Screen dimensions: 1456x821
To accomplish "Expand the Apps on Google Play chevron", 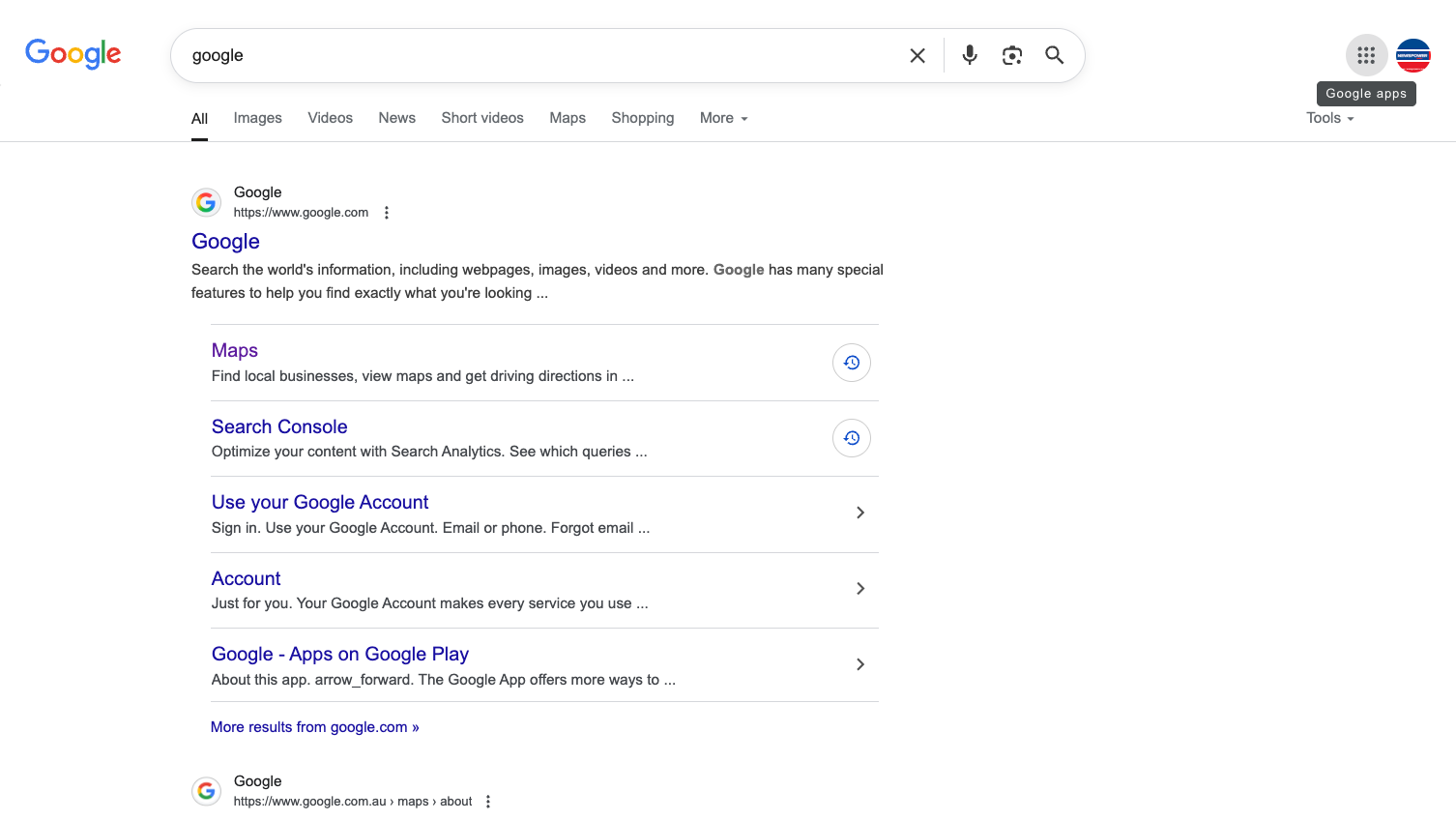I will [860, 664].
